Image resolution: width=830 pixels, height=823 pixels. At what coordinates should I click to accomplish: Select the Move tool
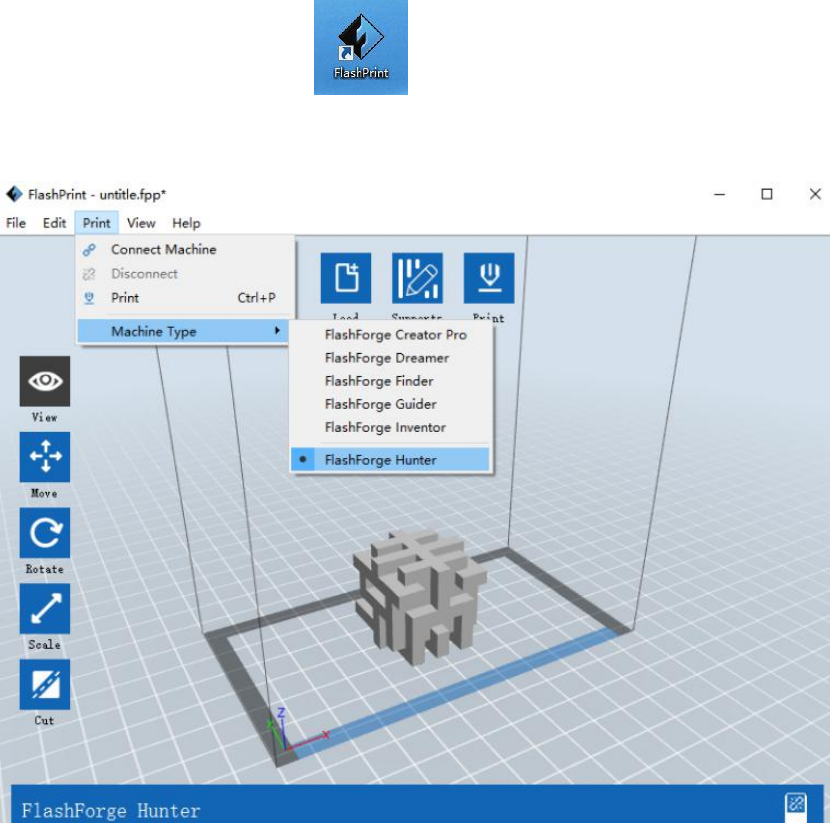pos(45,457)
